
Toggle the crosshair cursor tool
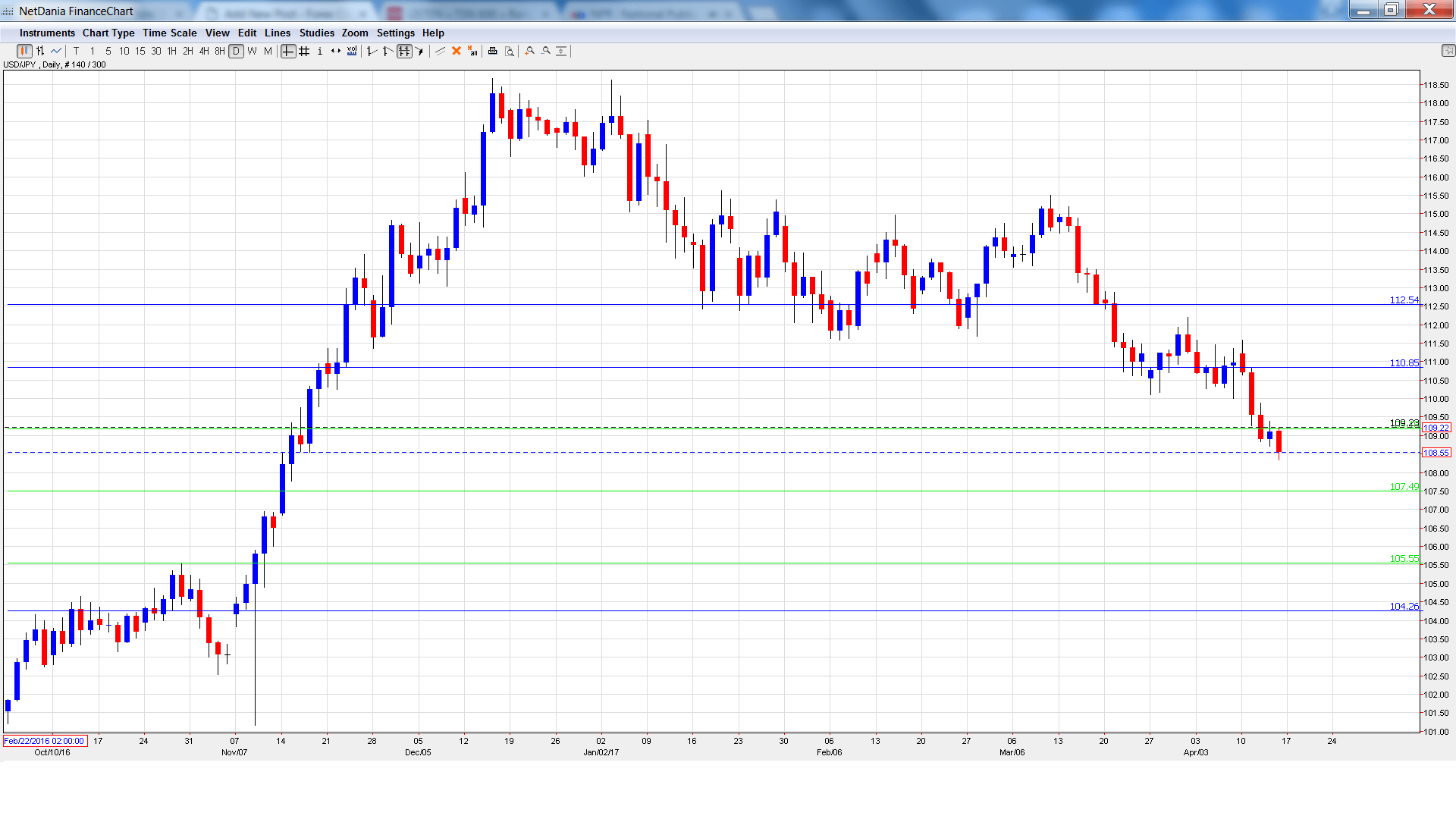(288, 51)
